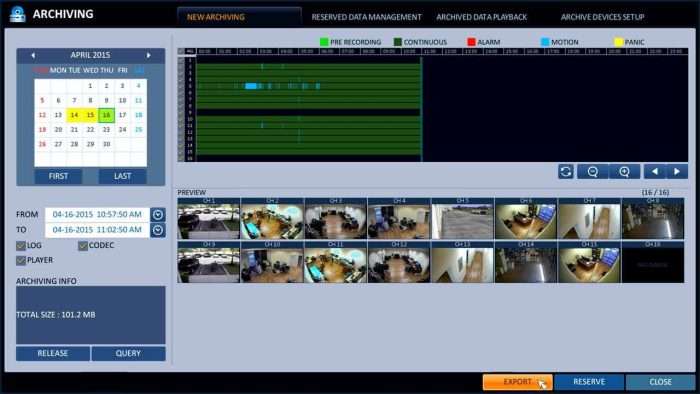Select April 16 in the calendar
This screenshot has width=700, height=394.
tap(106, 115)
